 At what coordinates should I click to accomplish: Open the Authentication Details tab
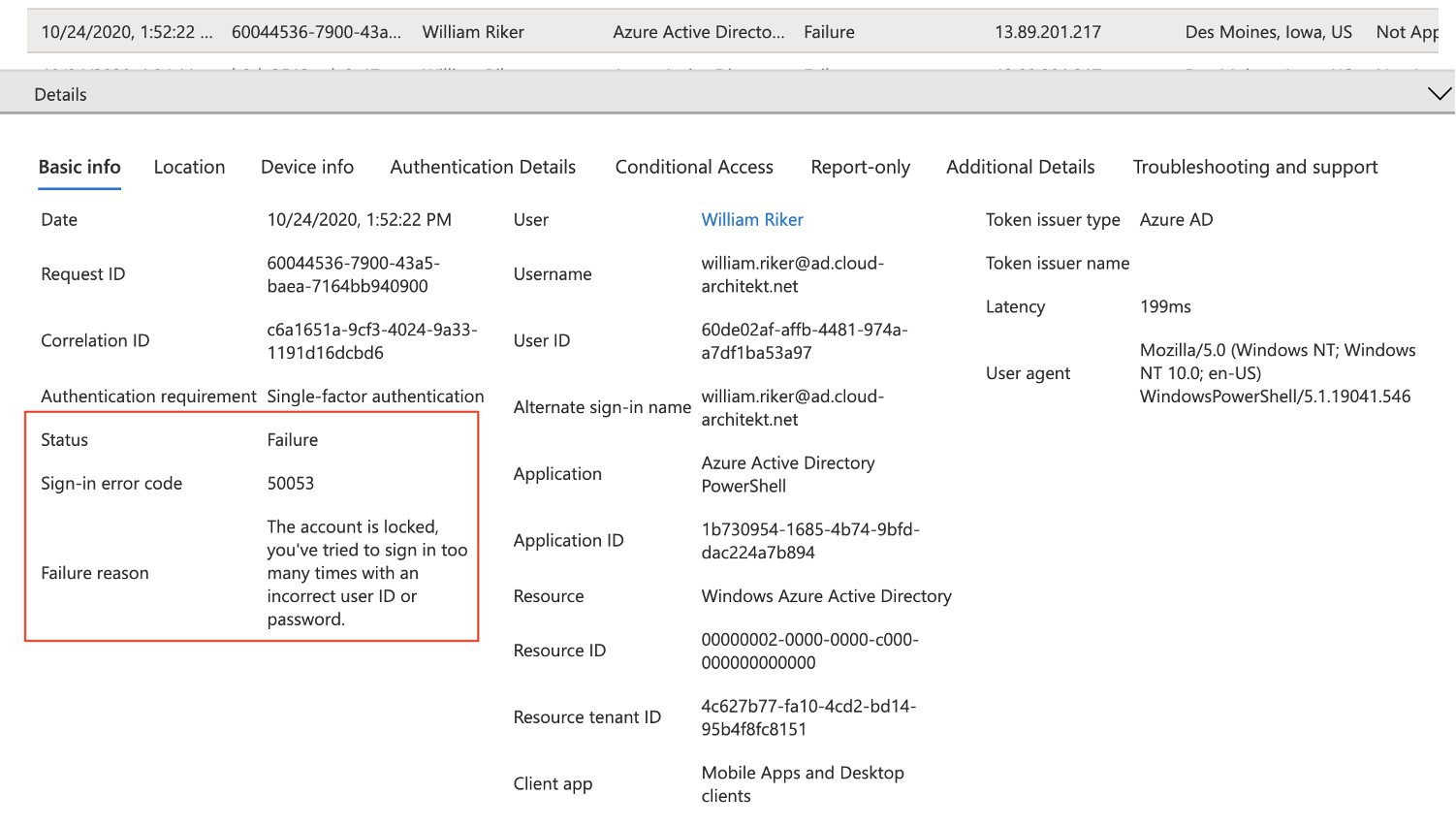coord(483,167)
